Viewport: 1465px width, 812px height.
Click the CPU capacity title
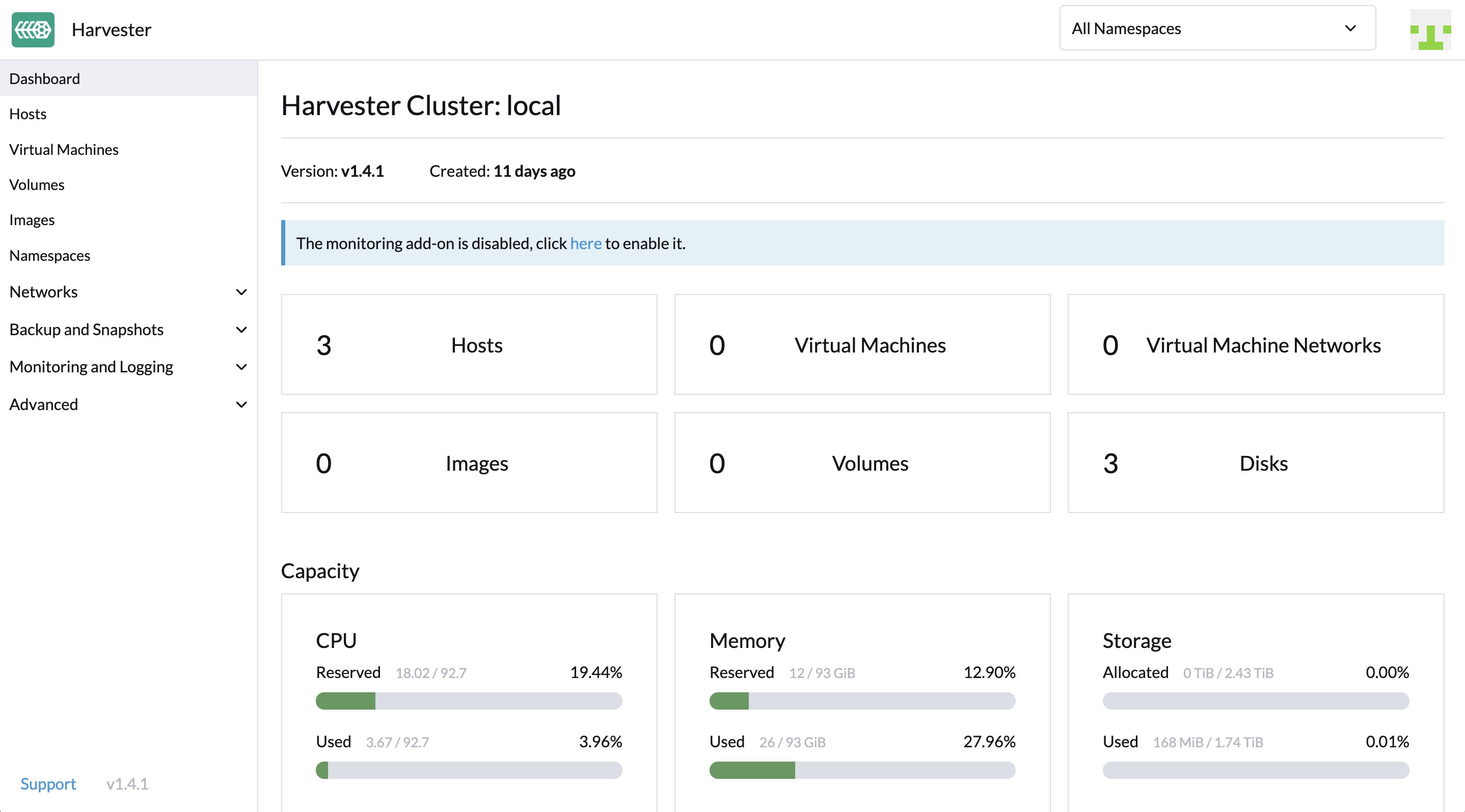coord(336,641)
